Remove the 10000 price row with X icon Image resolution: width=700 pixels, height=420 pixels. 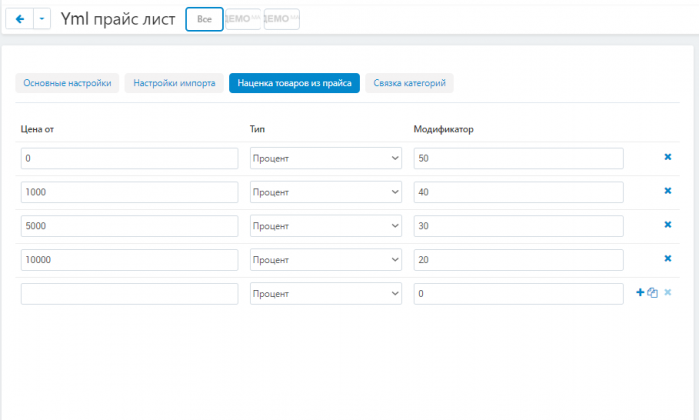tap(668, 259)
